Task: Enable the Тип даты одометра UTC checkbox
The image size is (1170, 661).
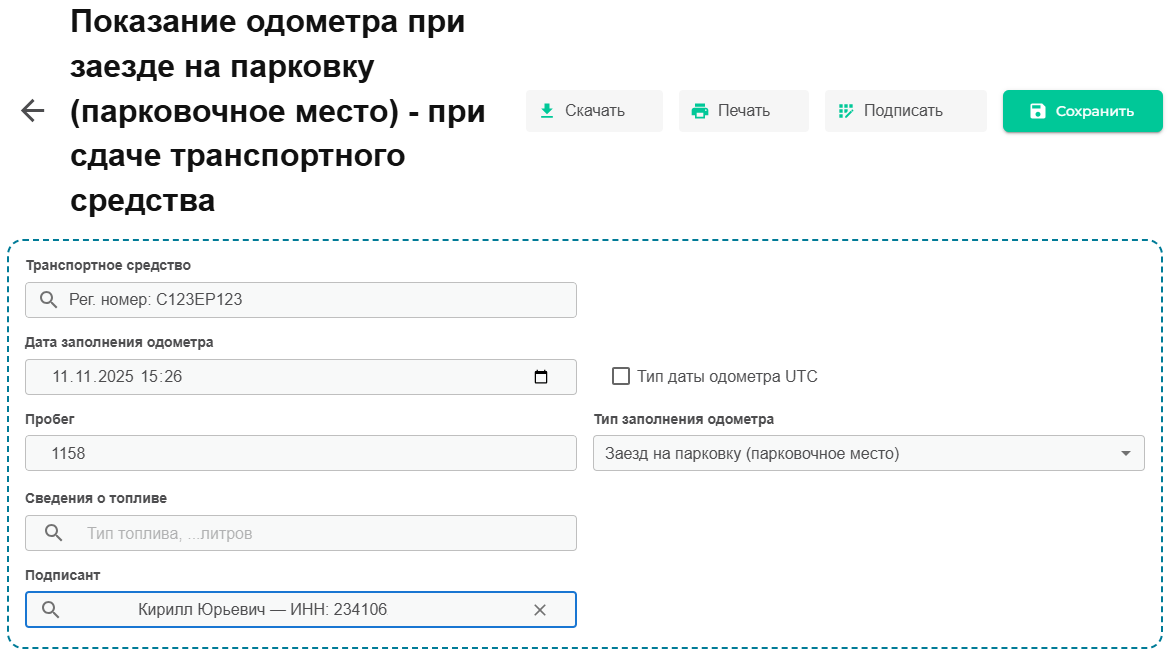Action: [x=621, y=376]
